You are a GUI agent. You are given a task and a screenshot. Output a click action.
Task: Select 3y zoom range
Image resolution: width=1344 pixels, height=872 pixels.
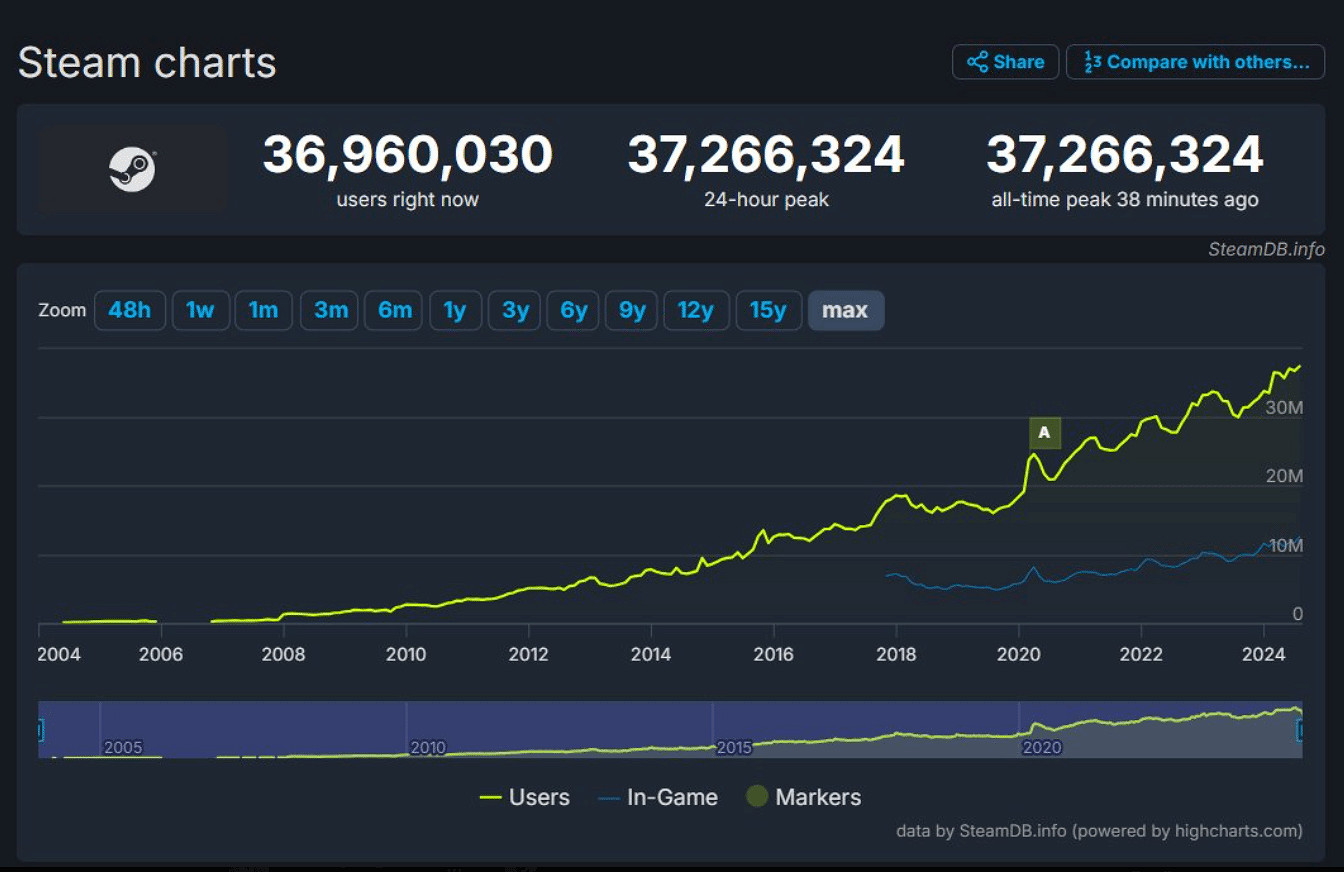click(515, 310)
